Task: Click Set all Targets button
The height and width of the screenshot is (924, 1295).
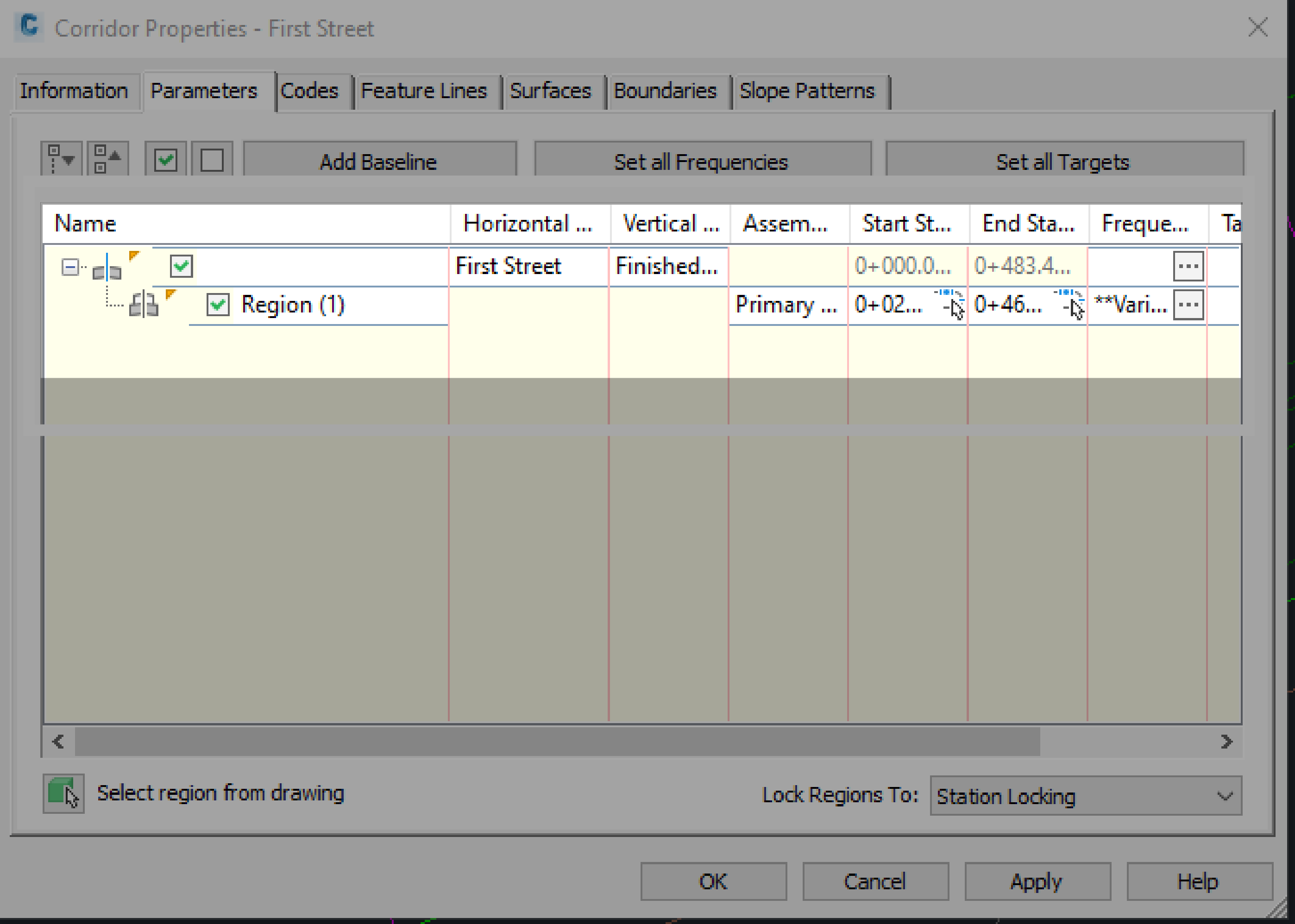Action: coord(1063,162)
